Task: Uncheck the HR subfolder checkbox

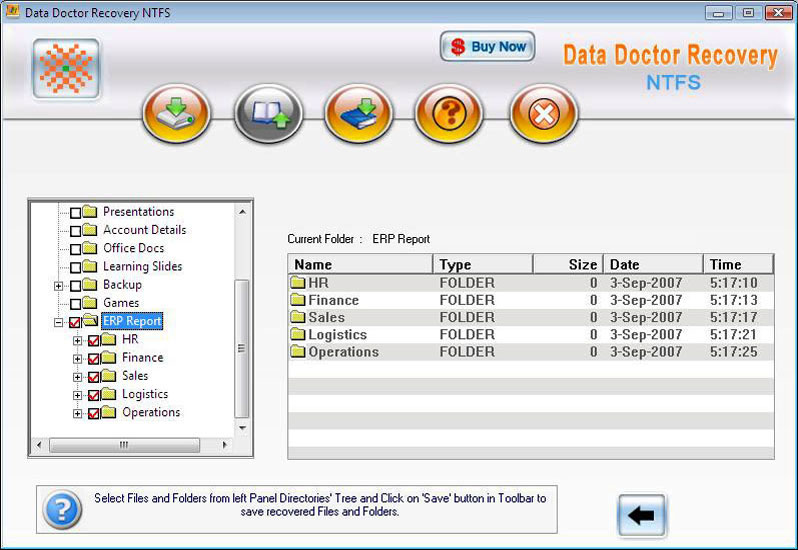Action: tap(94, 340)
